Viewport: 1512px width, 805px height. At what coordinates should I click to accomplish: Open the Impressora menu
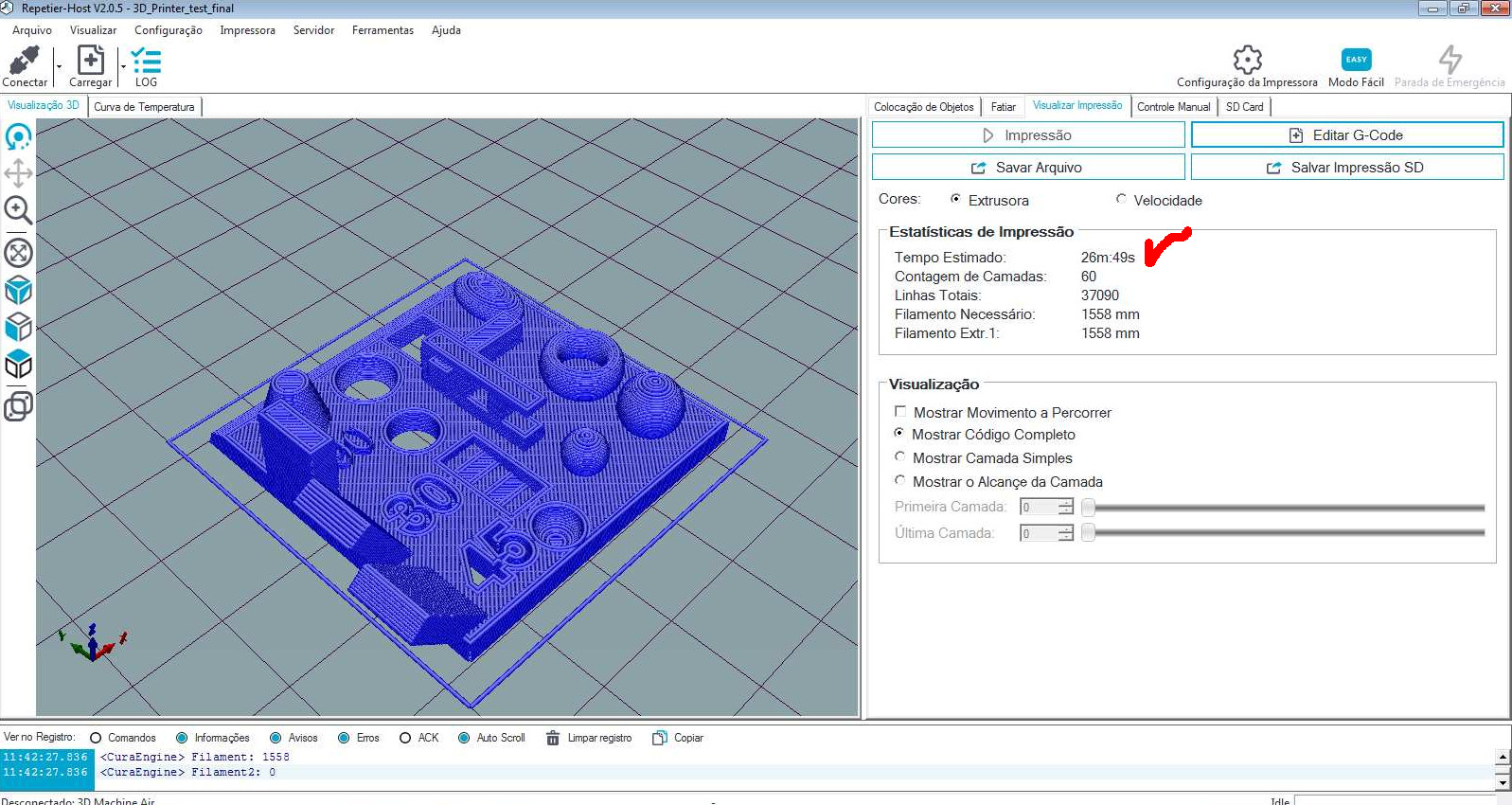pos(247,30)
